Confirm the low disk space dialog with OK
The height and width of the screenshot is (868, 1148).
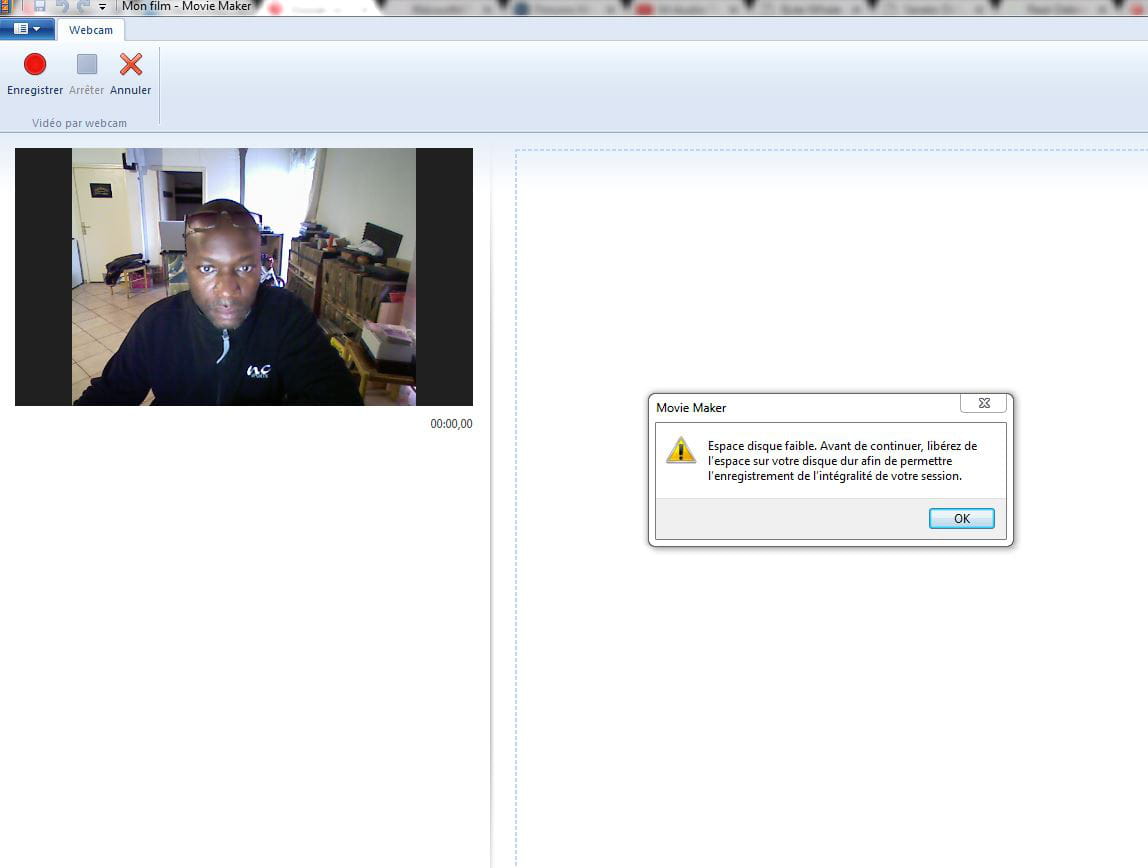(x=961, y=518)
